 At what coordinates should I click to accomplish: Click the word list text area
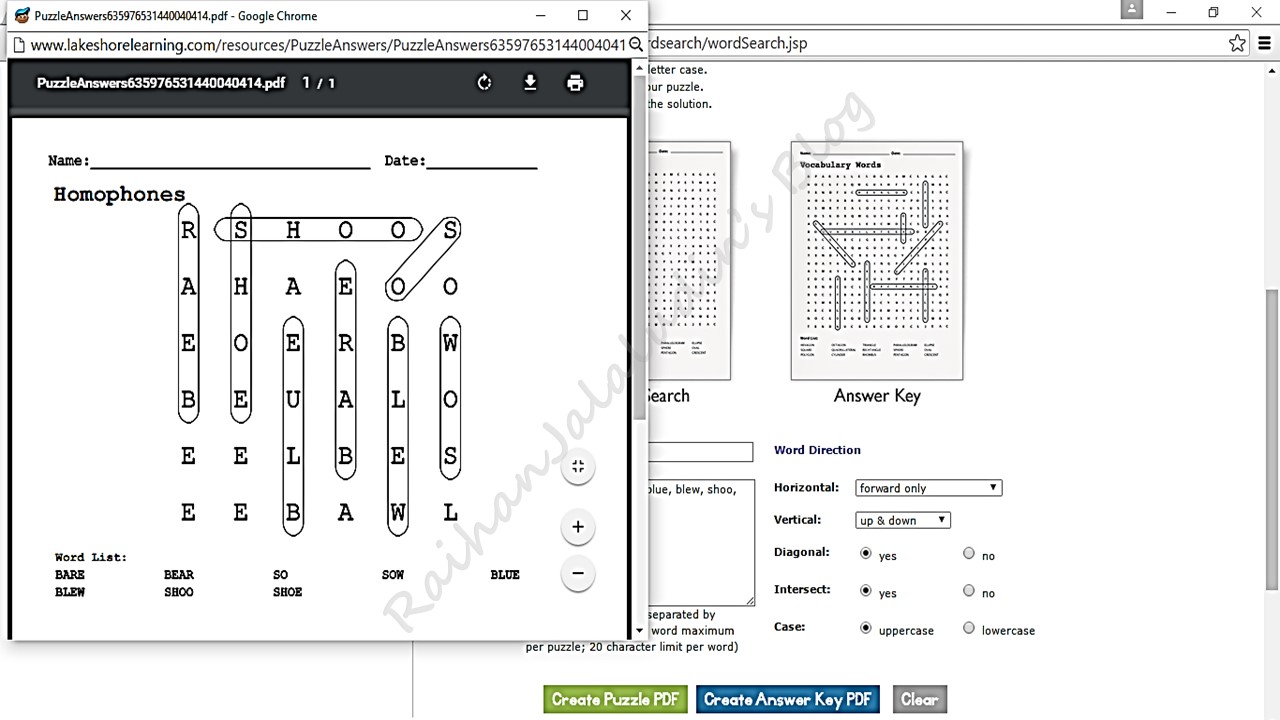[701, 543]
